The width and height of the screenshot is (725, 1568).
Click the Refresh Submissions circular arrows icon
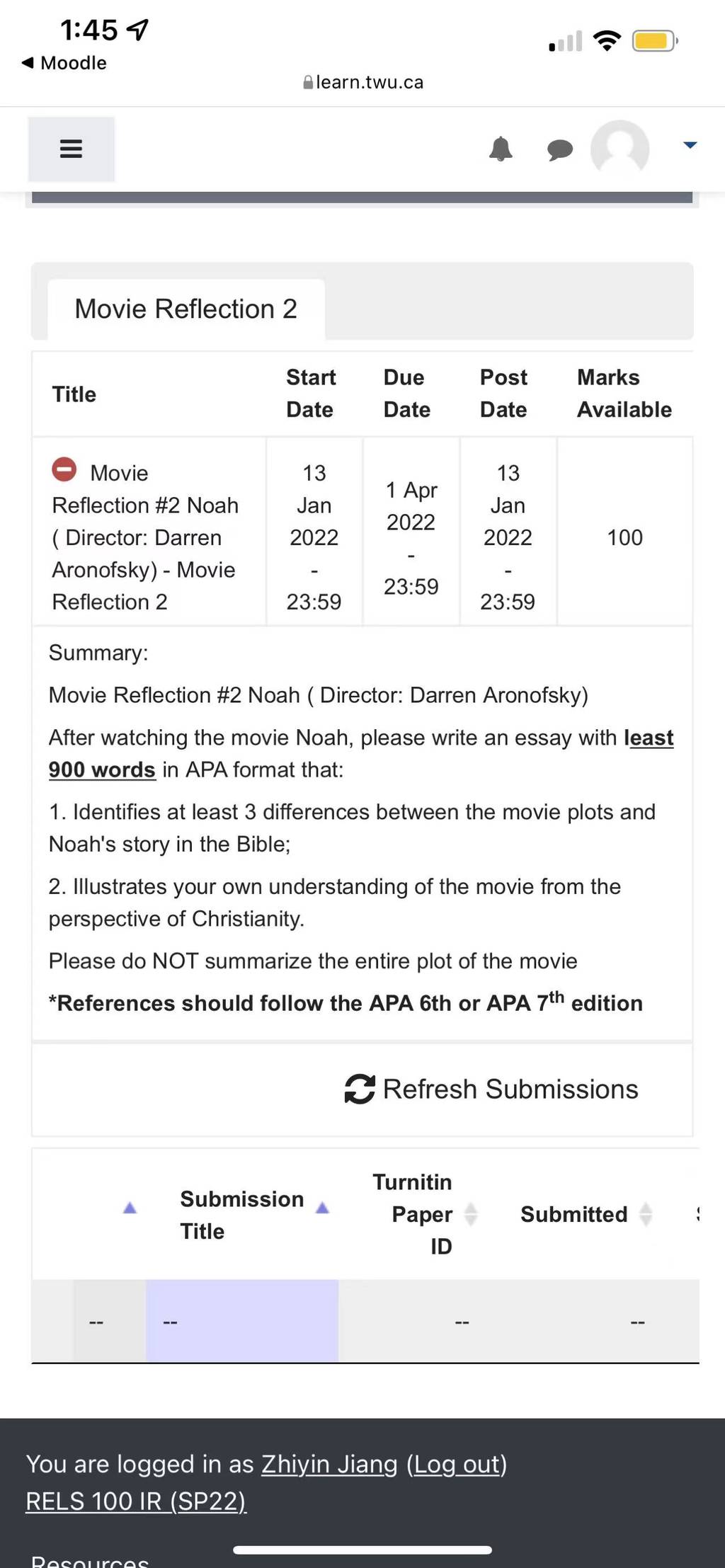[x=360, y=1089]
